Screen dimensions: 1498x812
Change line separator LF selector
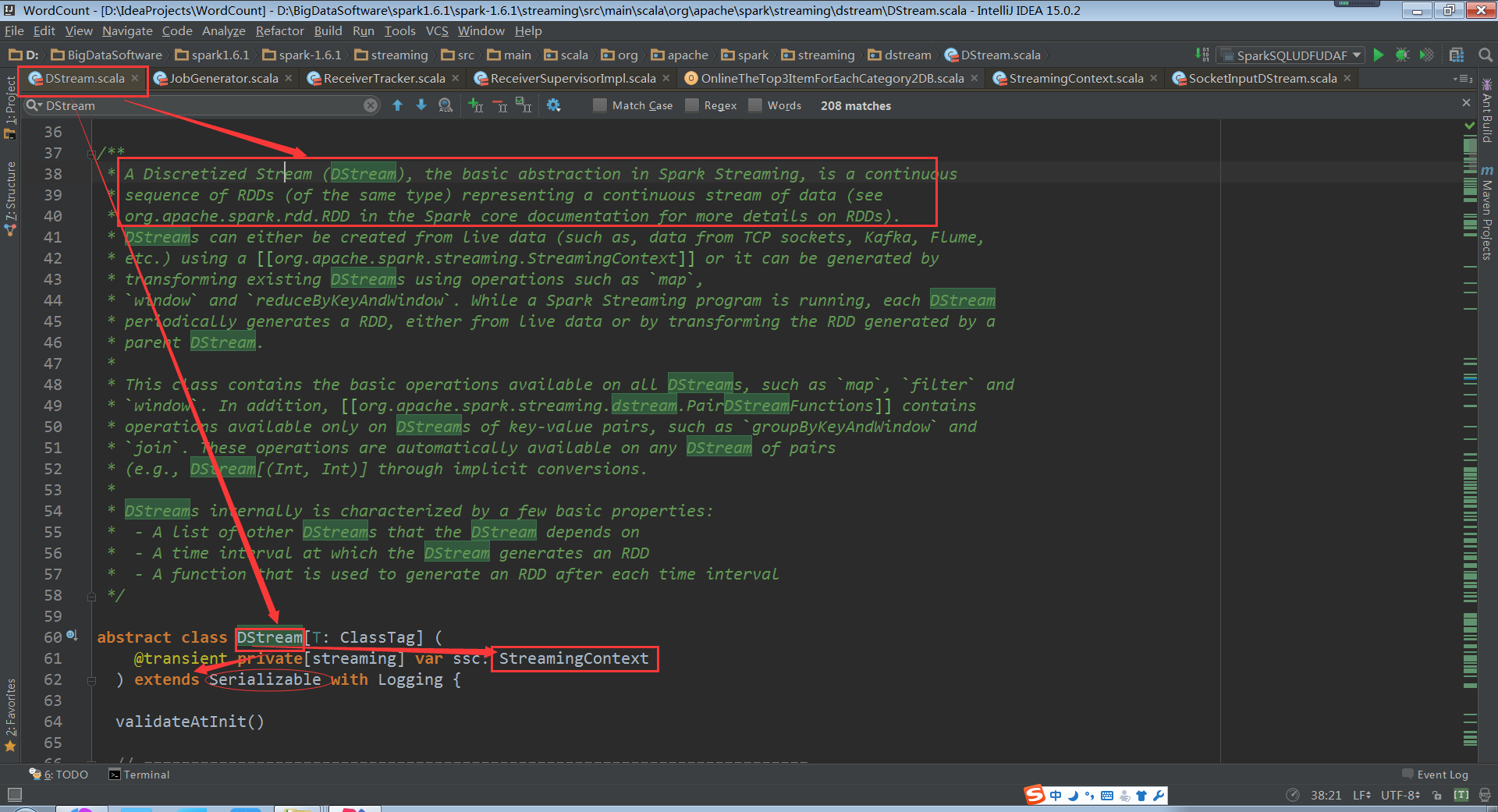[x=1361, y=796]
